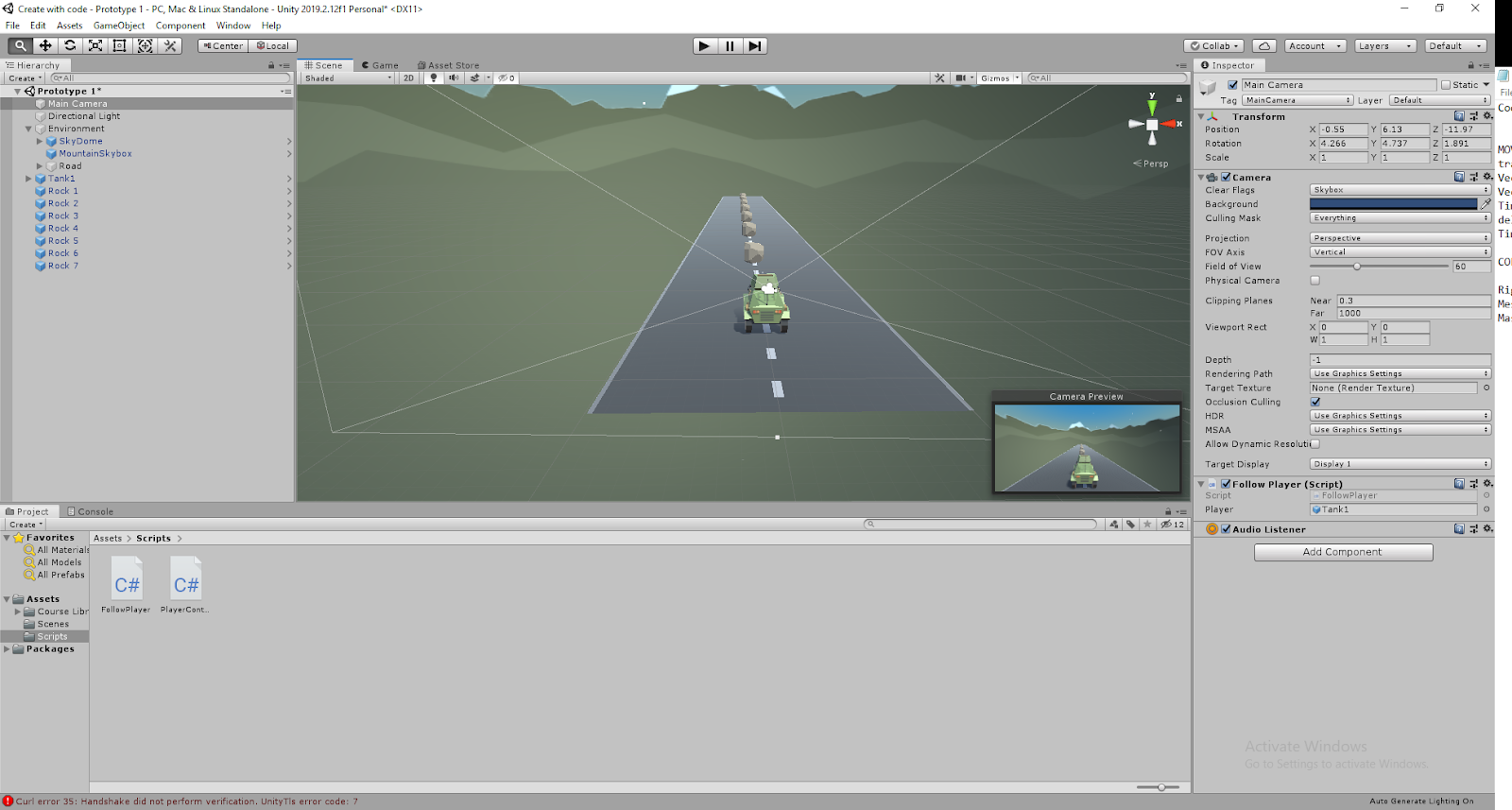
Task: Toggle the Static checkbox
Action: click(x=1446, y=85)
